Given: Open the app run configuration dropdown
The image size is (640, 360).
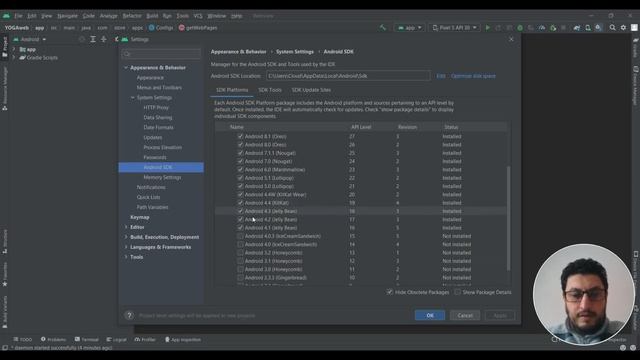Looking at the screenshot, I should (409, 28).
